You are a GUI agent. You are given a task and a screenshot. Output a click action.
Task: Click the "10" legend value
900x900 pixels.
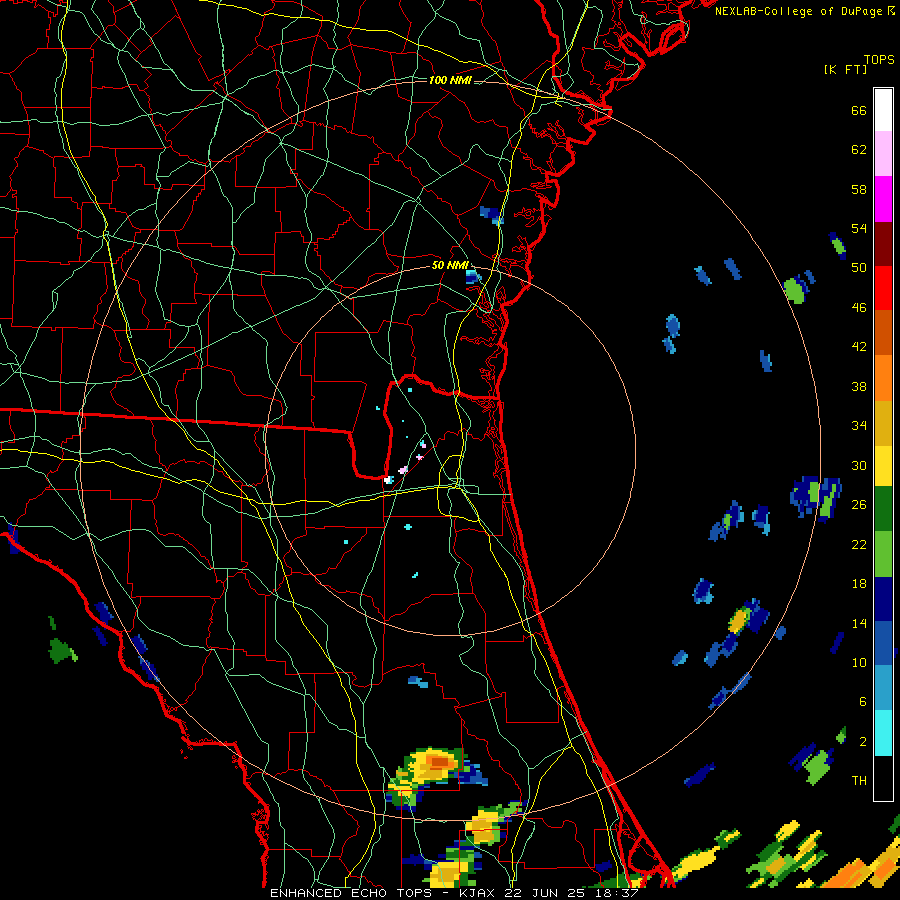tap(859, 663)
